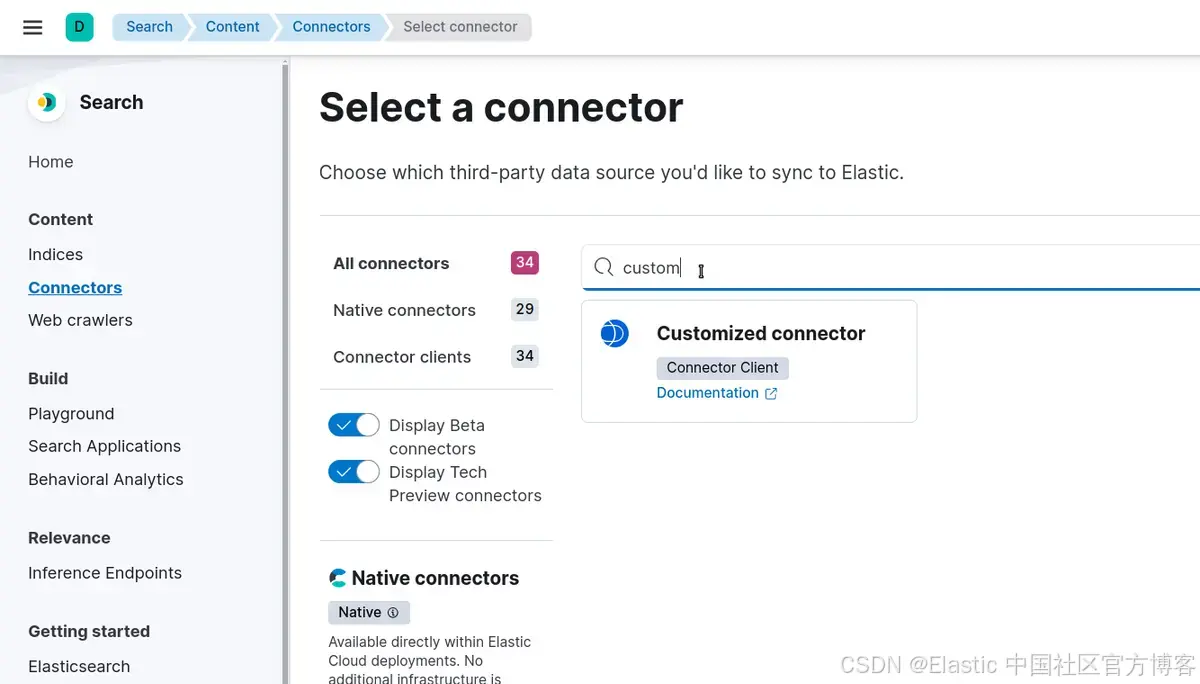Viewport: 1200px width, 684px height.
Task: Open Elasticsearch under Getting started
Action: (x=79, y=667)
